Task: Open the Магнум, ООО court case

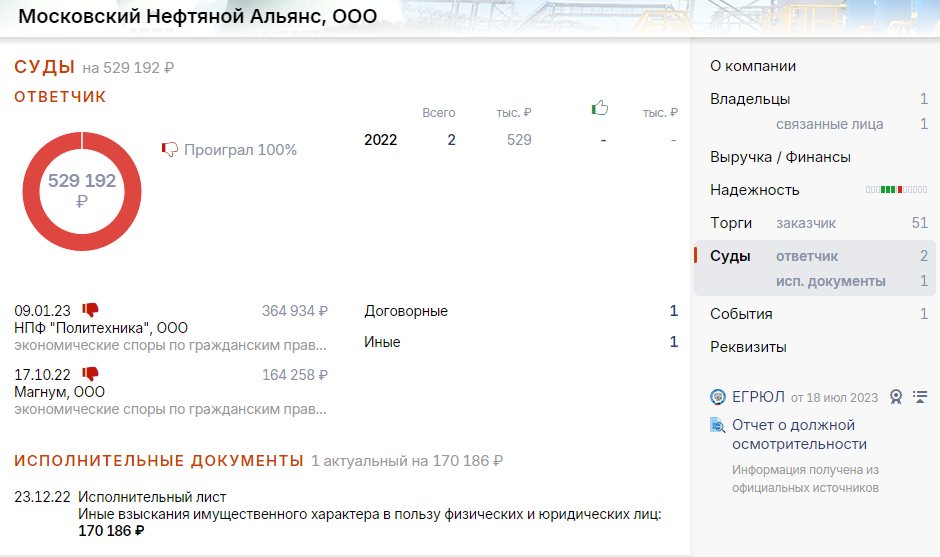Action: tap(59, 392)
